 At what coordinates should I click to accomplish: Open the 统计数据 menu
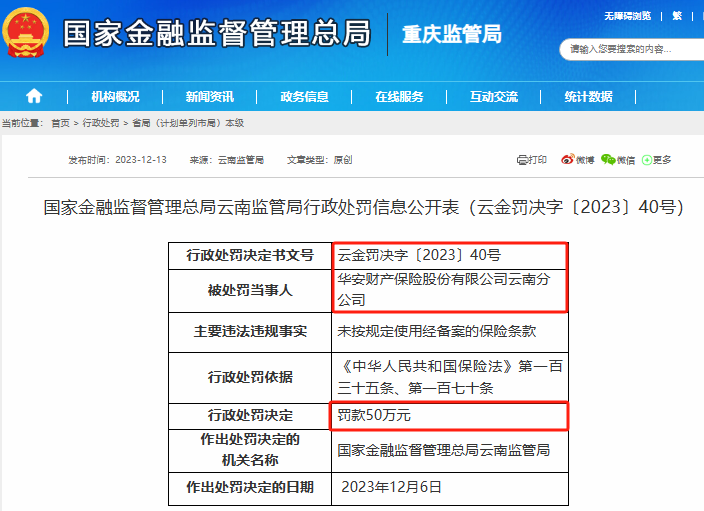point(589,97)
